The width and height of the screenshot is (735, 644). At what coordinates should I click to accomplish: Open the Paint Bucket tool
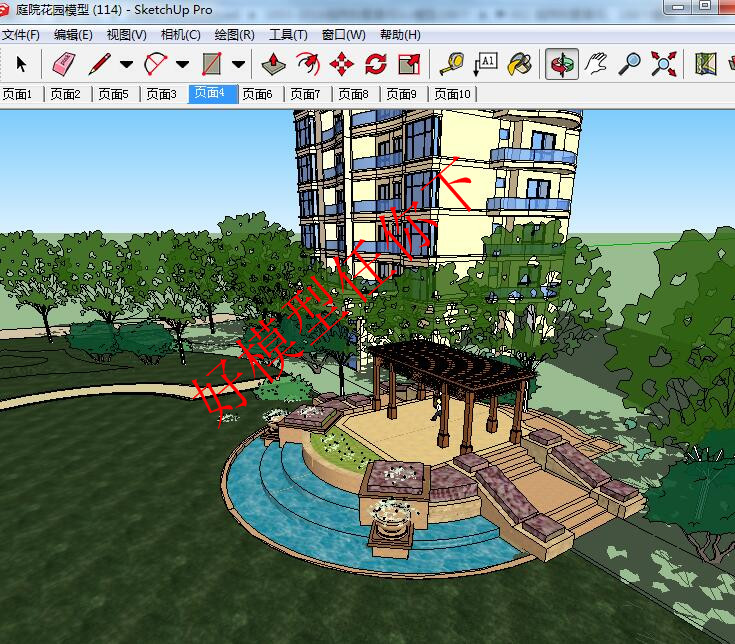coord(520,64)
